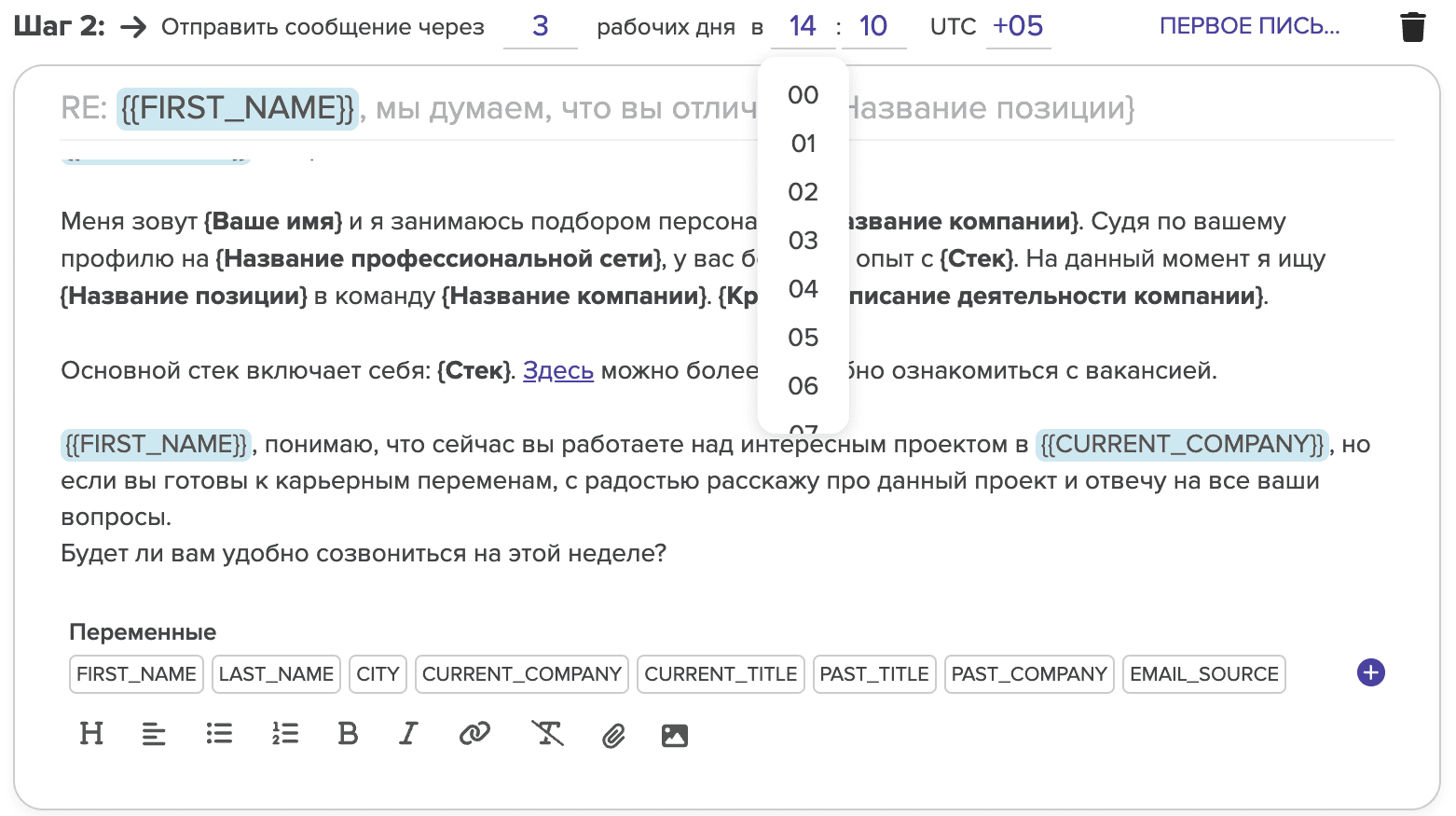Click the Heading format icon
Image resolution: width=1456 pixels, height=816 pixels.
pyautogui.click(x=91, y=734)
